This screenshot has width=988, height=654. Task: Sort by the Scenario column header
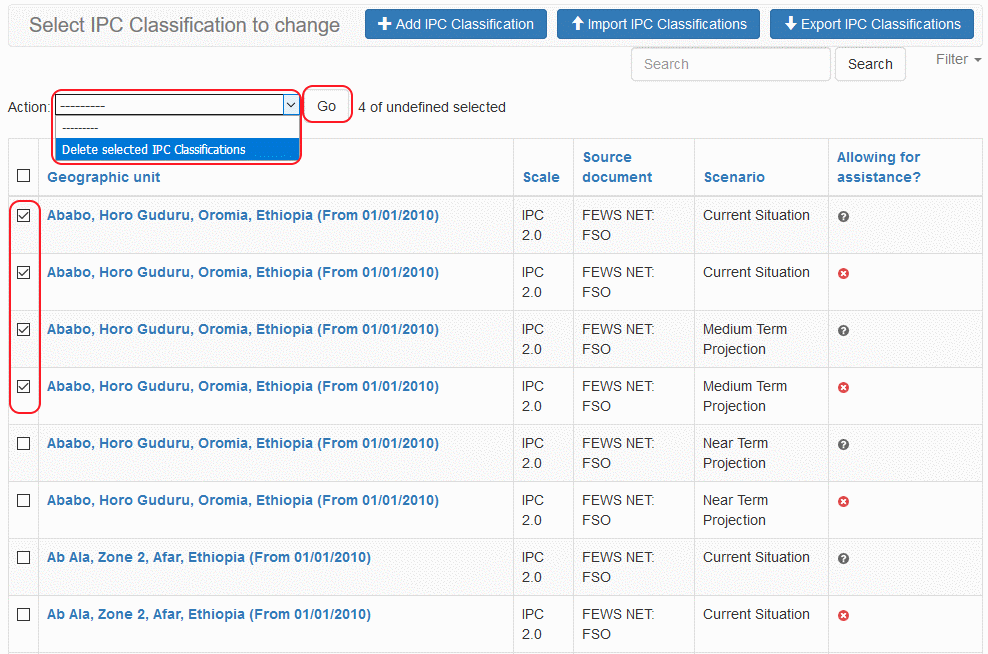(x=733, y=177)
